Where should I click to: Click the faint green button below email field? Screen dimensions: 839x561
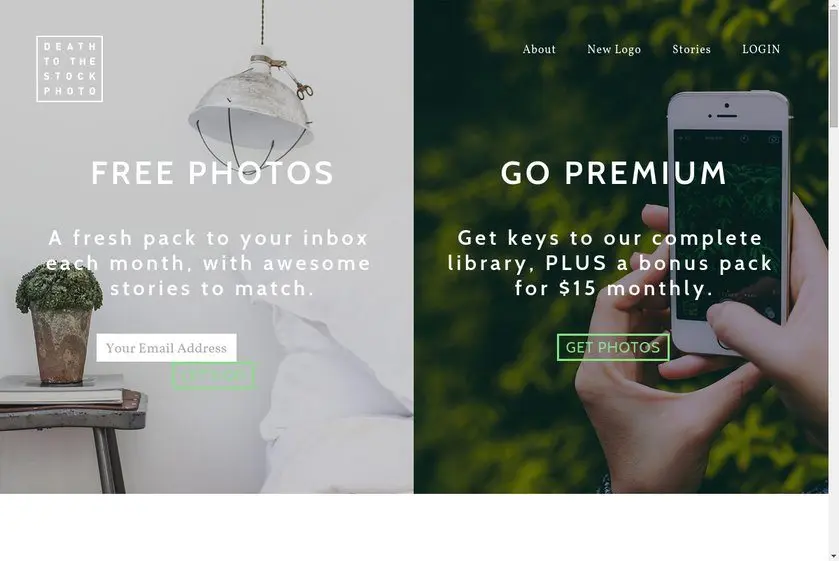pos(213,375)
